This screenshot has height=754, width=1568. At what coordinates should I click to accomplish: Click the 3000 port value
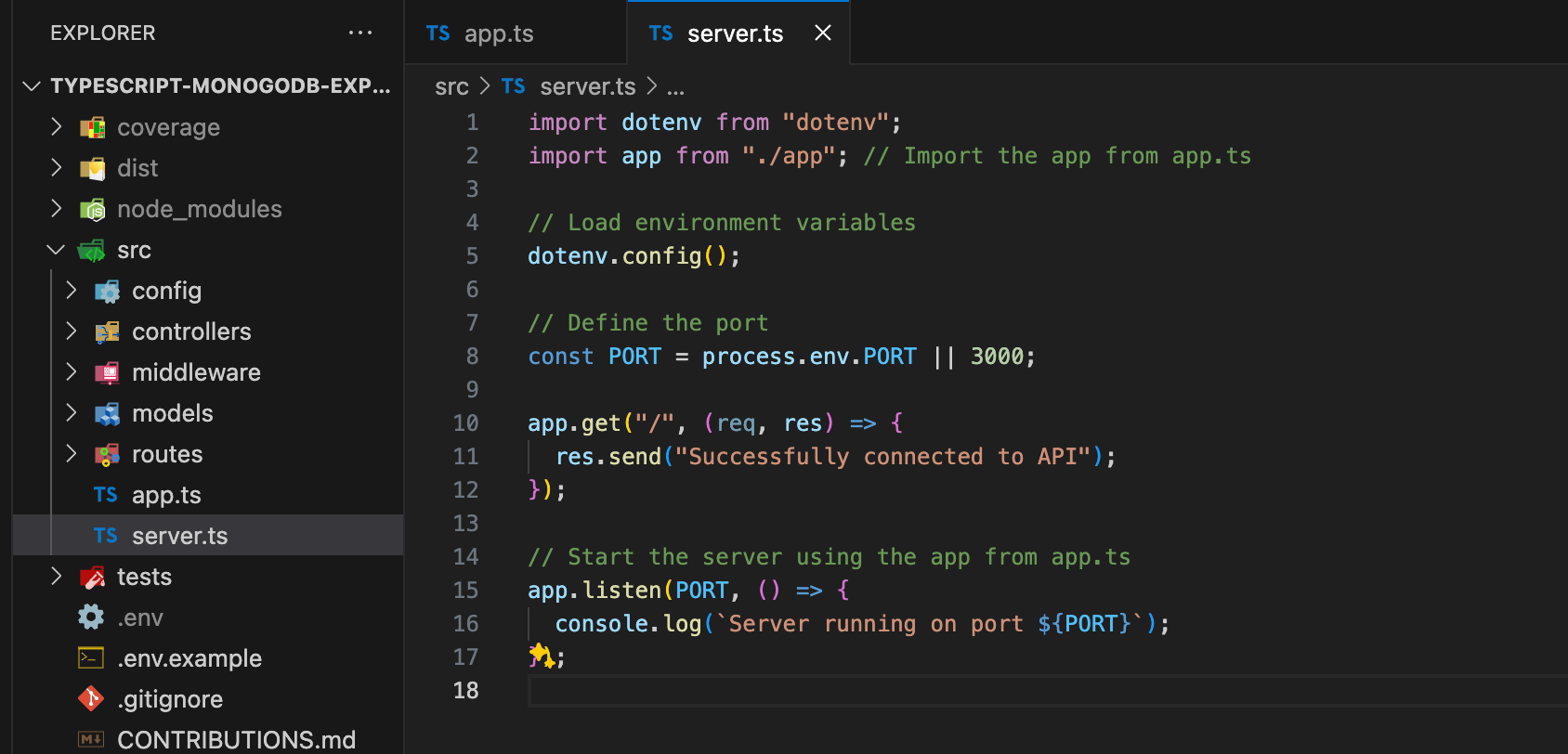(997, 356)
